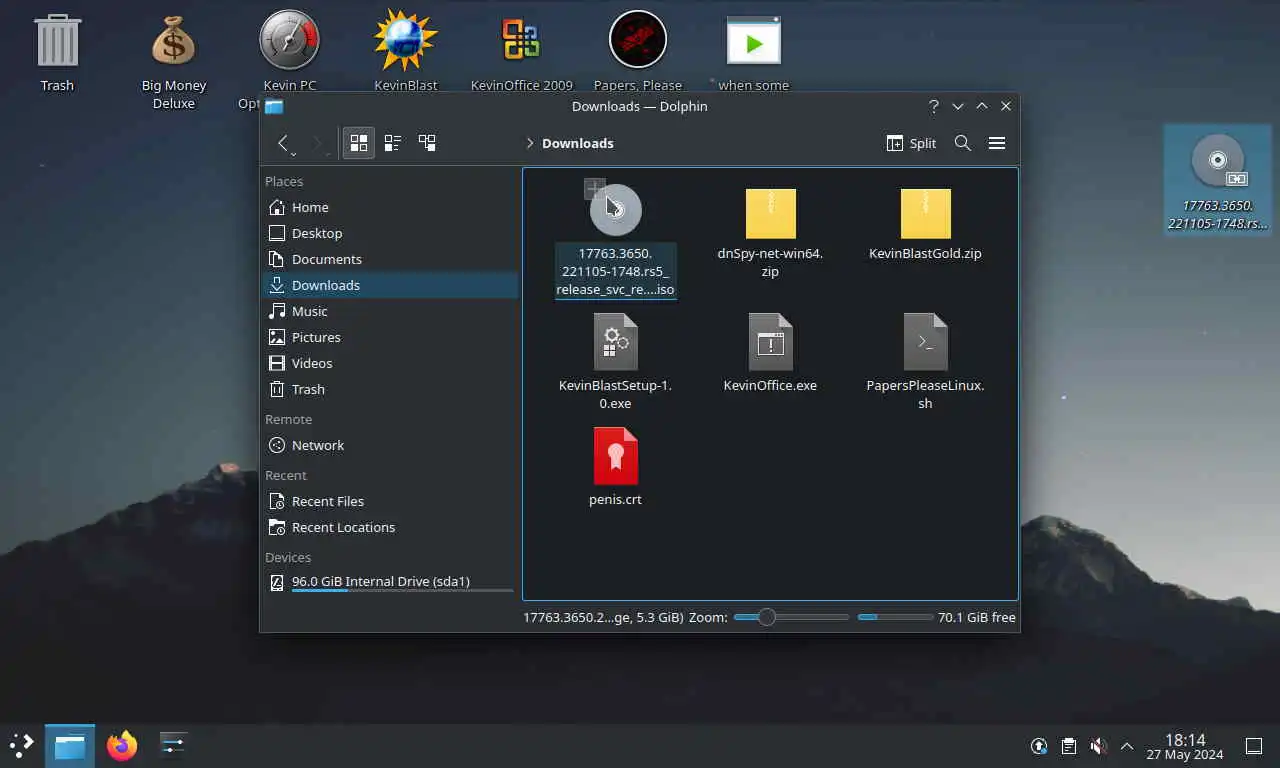Switch to Compact view mode
This screenshot has width=1280, height=768.
(393, 143)
